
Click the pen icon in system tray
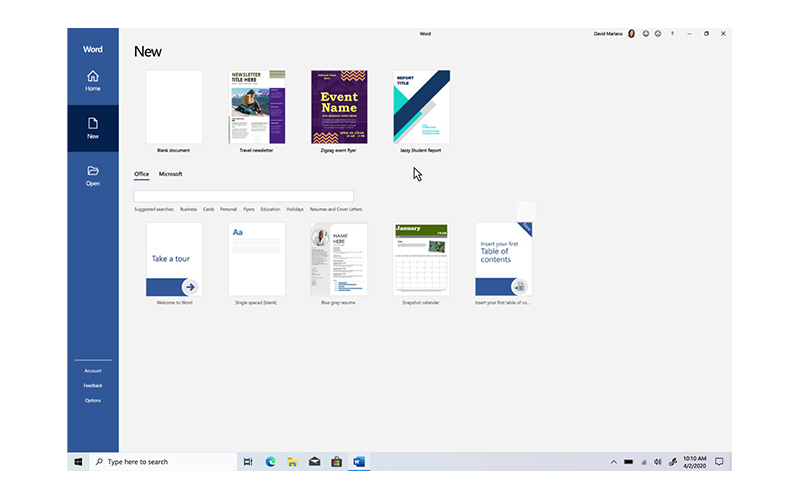(673, 462)
